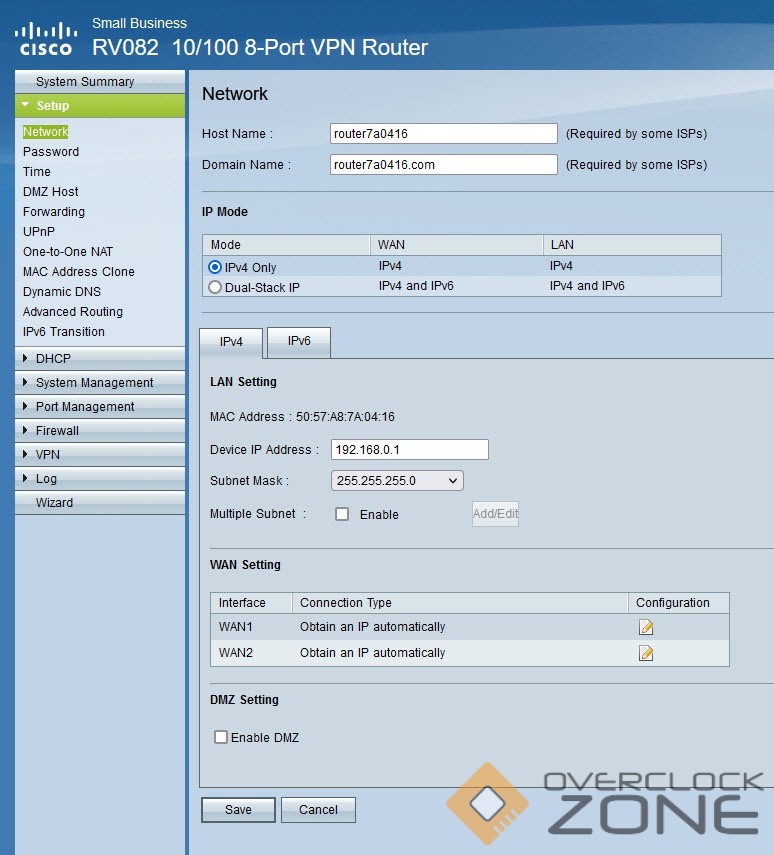
Task: Open the Wizard page
Action: tap(100, 502)
